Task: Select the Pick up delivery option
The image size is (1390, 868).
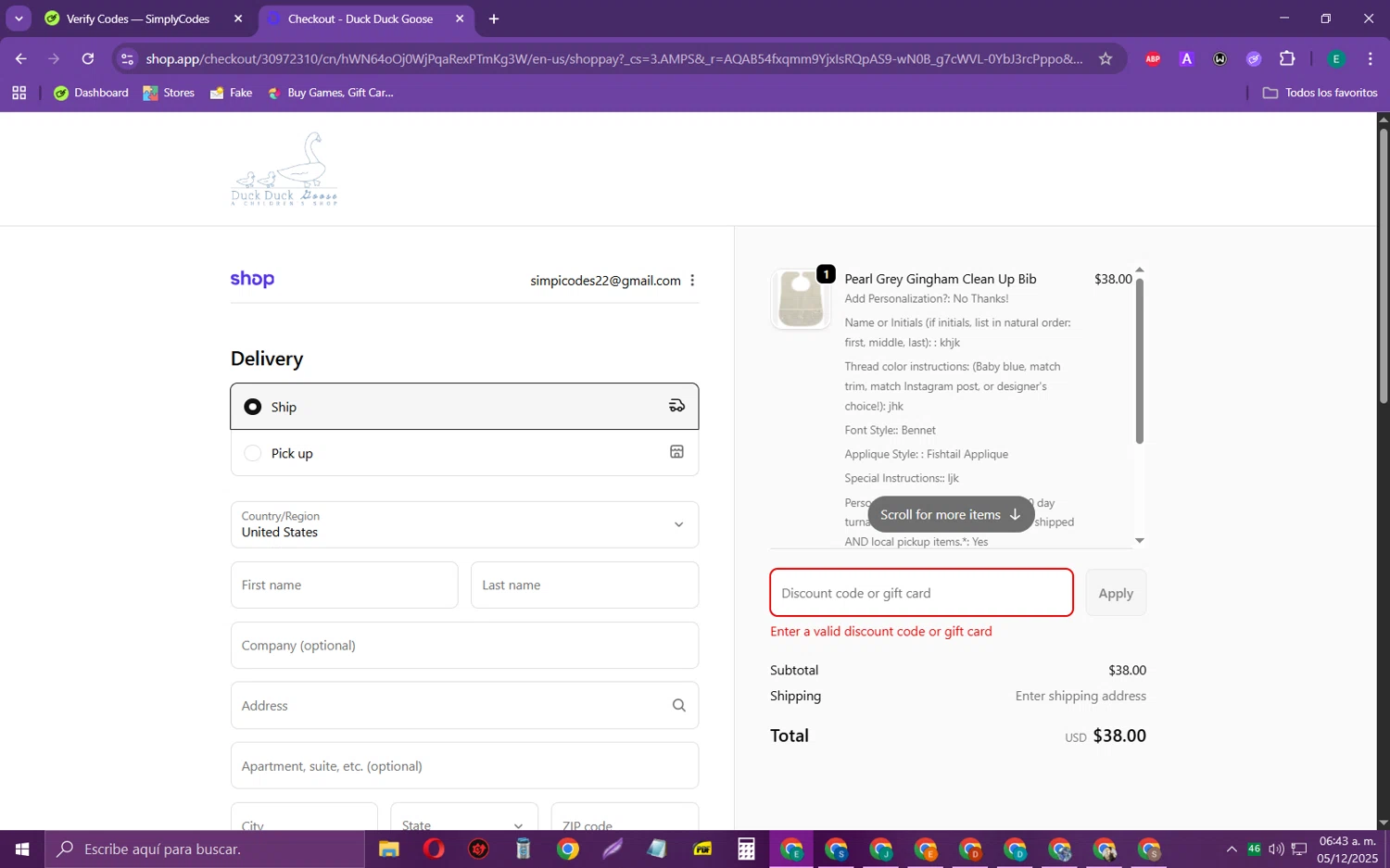Action: click(x=464, y=453)
